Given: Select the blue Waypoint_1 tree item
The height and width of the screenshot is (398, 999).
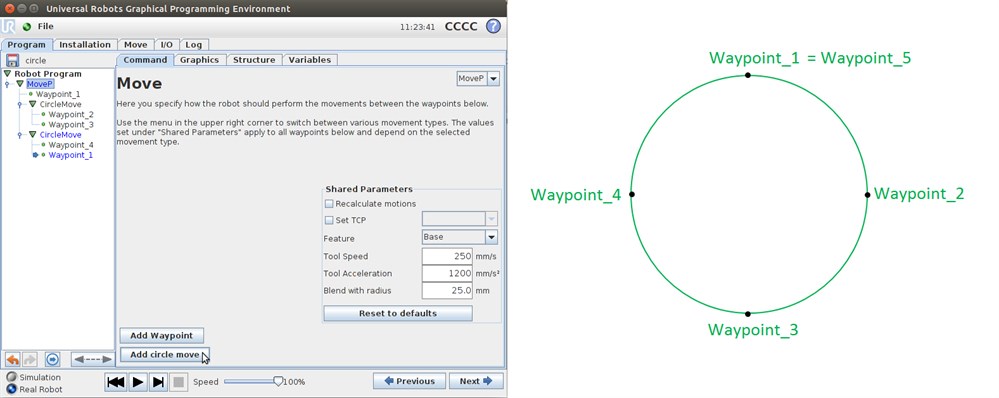Looking at the screenshot, I should [x=71, y=155].
